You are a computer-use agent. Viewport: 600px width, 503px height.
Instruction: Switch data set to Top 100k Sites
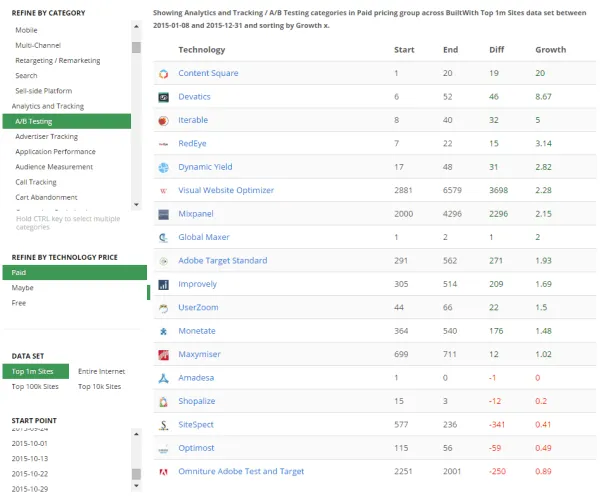coord(35,386)
